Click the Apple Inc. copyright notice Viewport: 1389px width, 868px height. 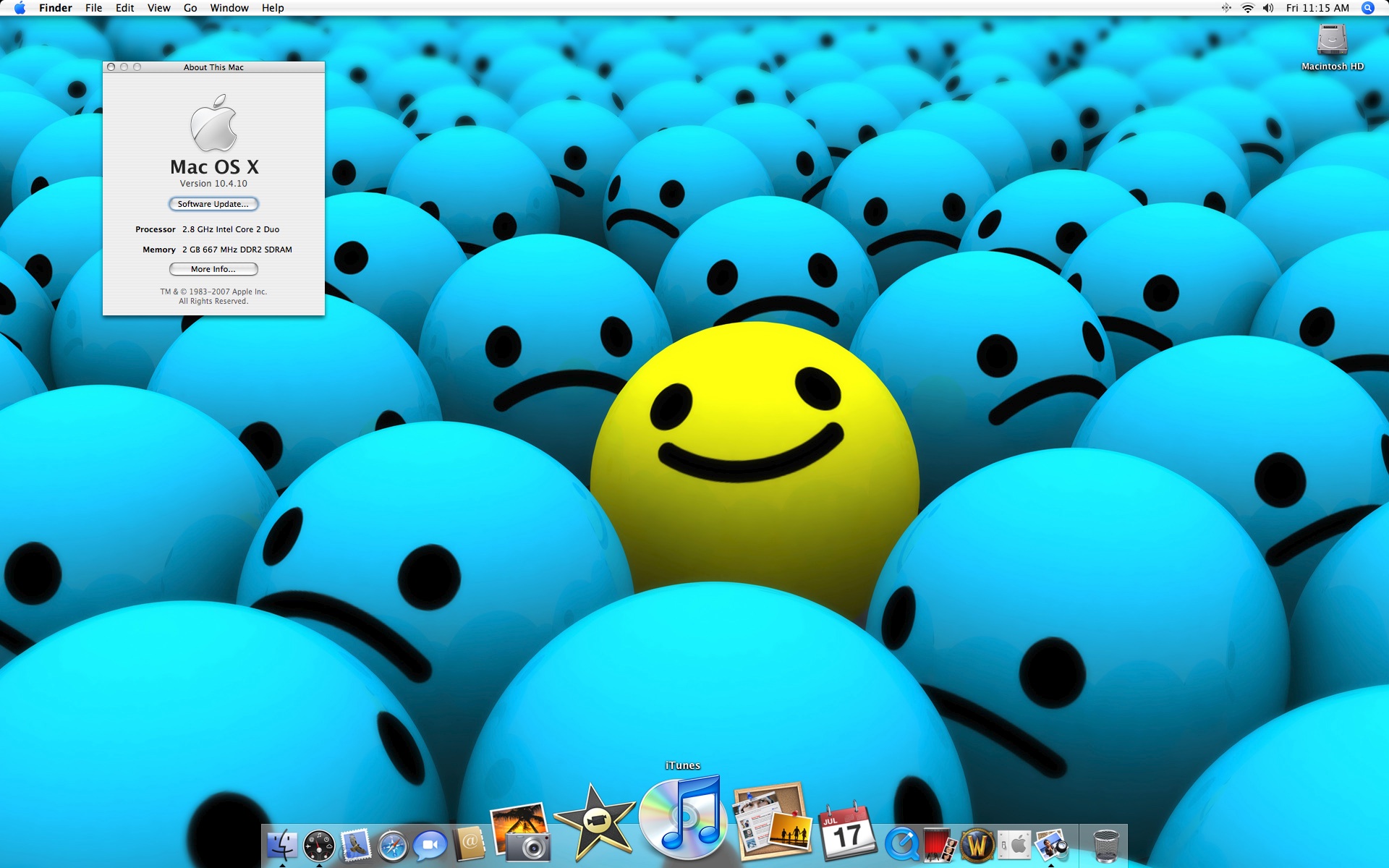213,297
